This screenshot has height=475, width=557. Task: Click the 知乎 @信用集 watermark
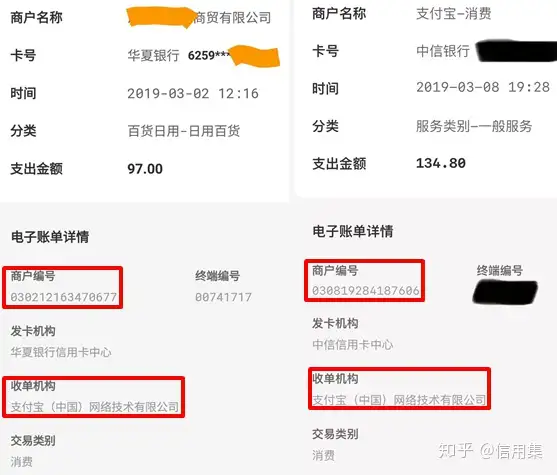[490, 451]
